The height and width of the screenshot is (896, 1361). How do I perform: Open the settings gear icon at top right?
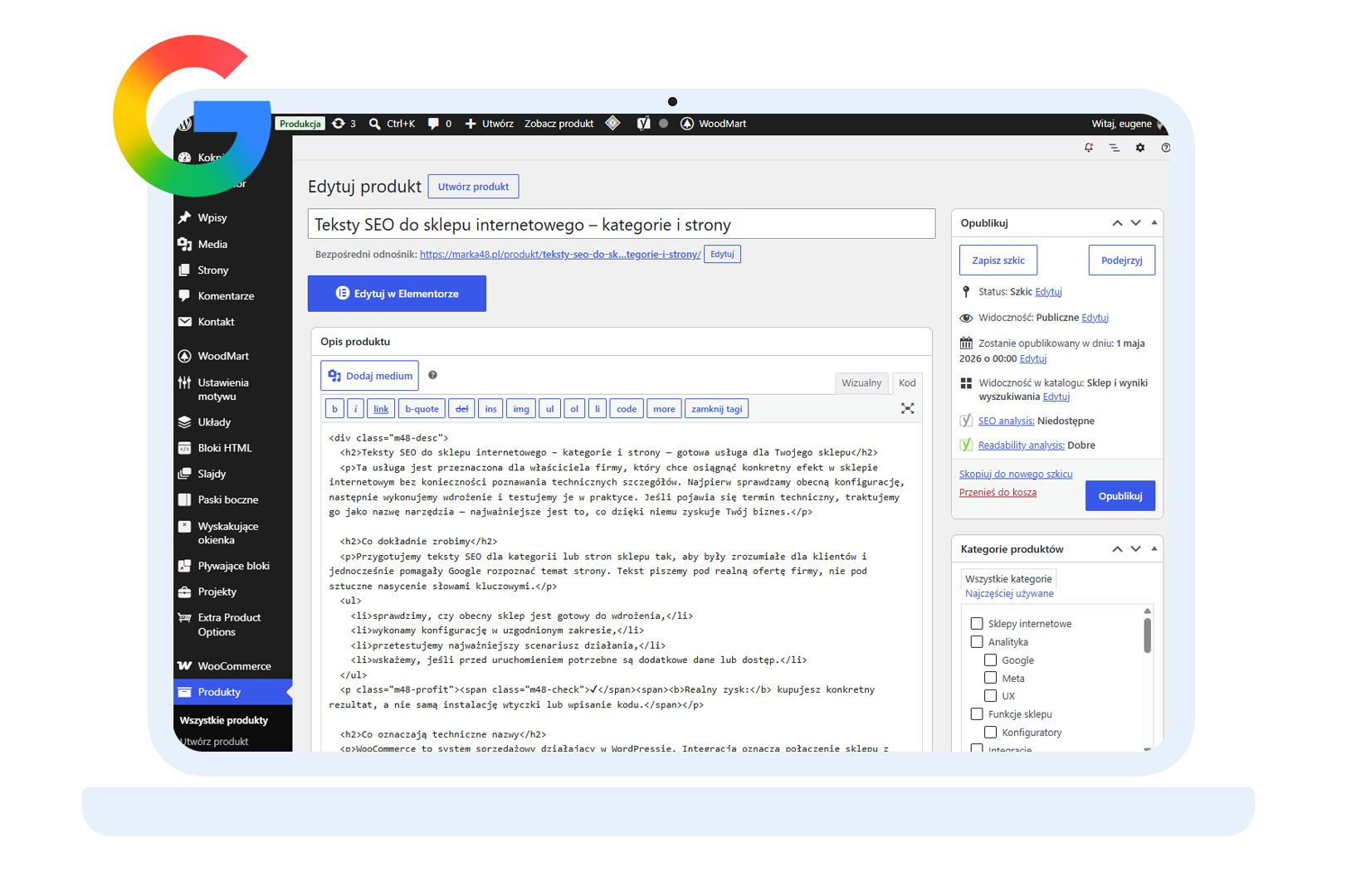[1140, 148]
